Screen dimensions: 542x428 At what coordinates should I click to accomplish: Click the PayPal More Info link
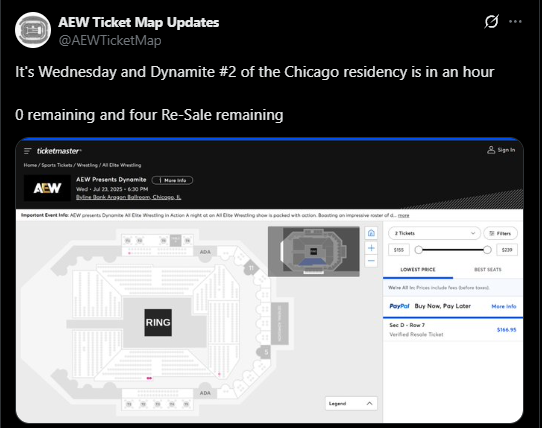(x=504, y=306)
